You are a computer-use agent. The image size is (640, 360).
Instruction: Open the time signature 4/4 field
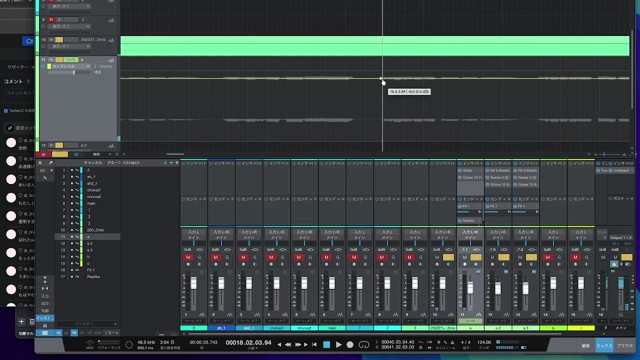coord(465,342)
